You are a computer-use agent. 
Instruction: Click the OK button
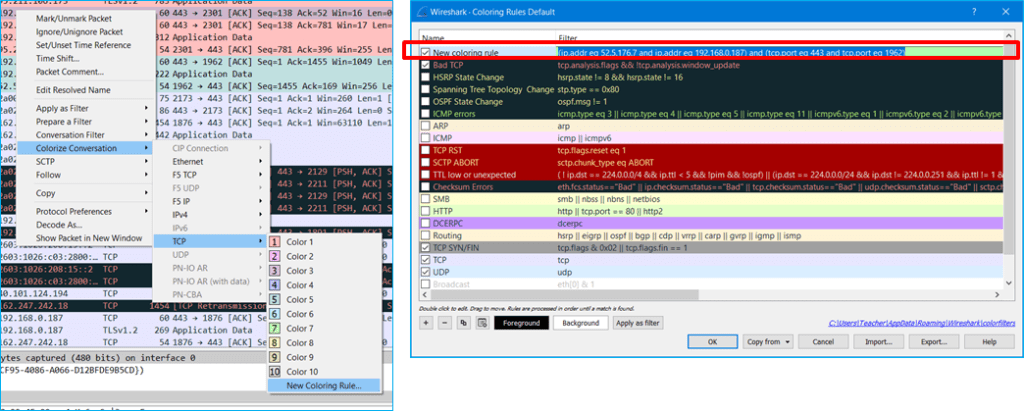coord(713,342)
